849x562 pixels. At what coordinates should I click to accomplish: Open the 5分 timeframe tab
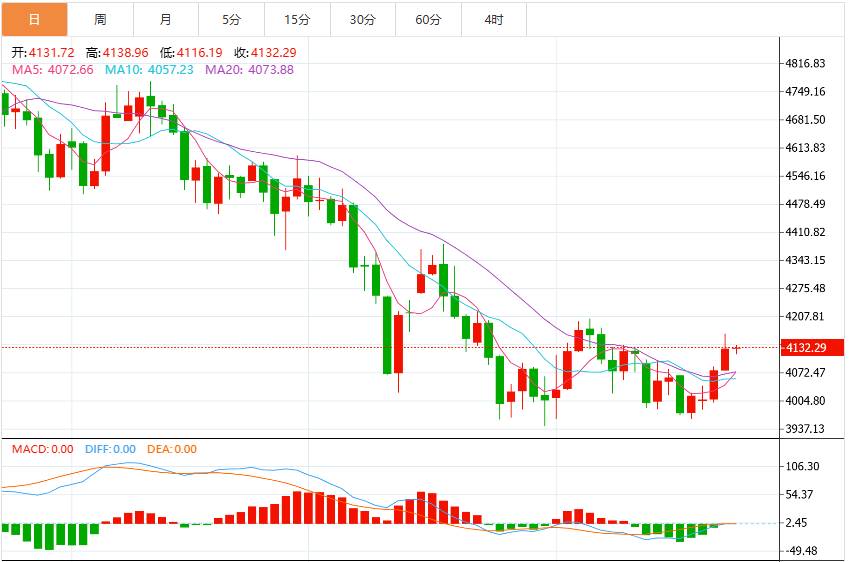pyautogui.click(x=232, y=19)
